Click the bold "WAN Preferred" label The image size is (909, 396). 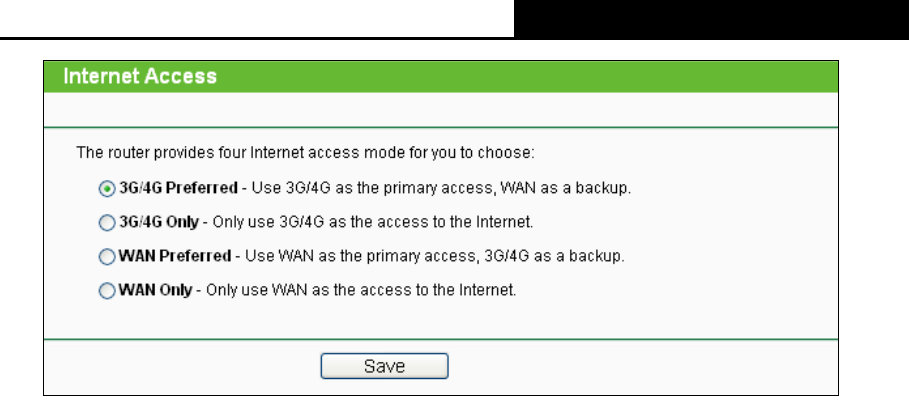pyautogui.click(x=174, y=256)
